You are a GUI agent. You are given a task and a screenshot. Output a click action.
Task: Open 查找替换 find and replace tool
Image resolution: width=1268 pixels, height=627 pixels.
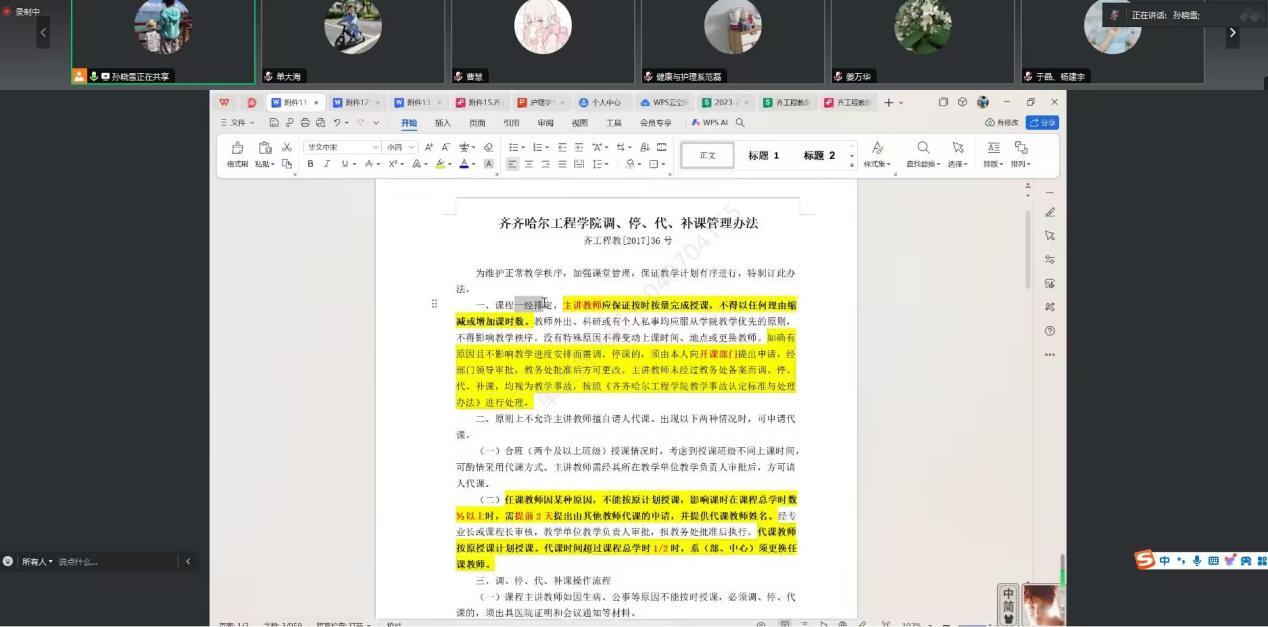pos(923,148)
